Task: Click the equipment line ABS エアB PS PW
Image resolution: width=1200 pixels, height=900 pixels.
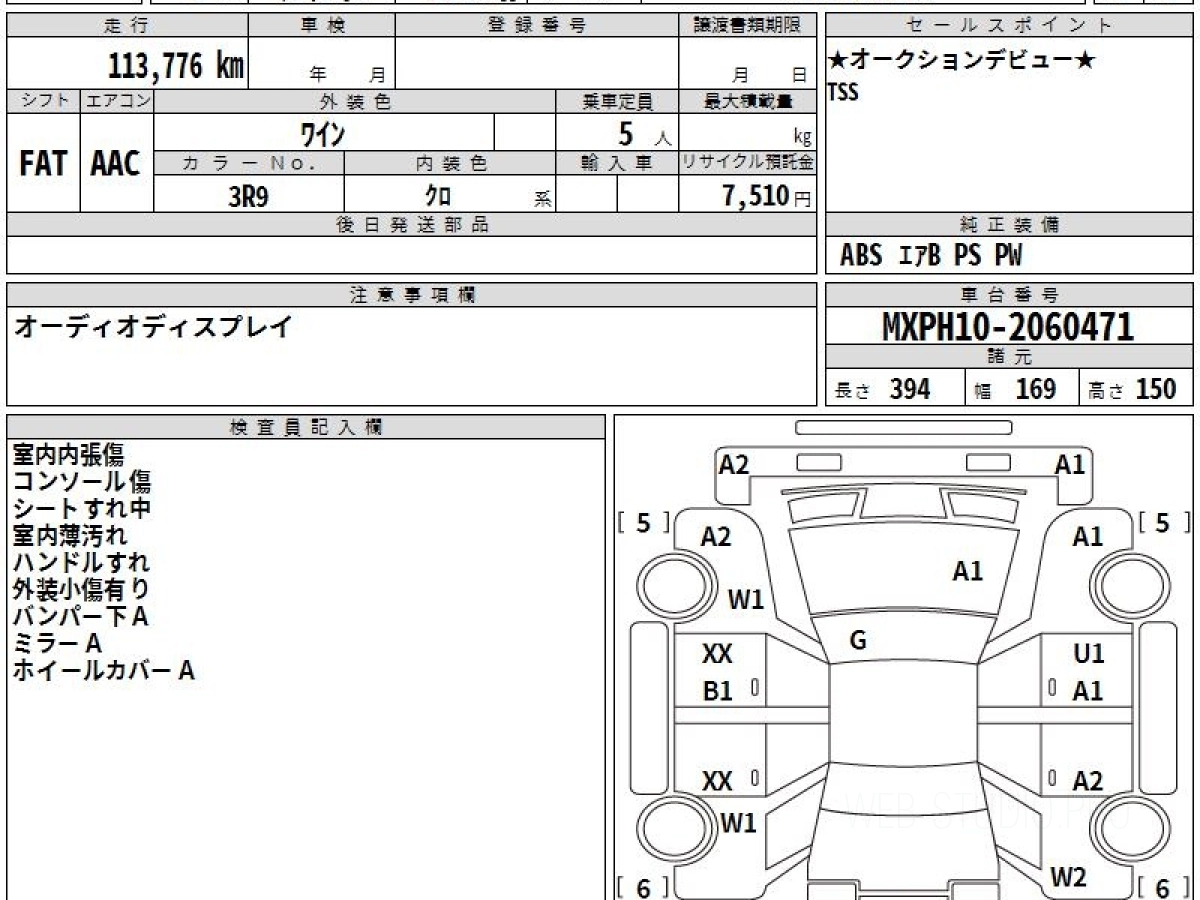Action: [x=931, y=256]
